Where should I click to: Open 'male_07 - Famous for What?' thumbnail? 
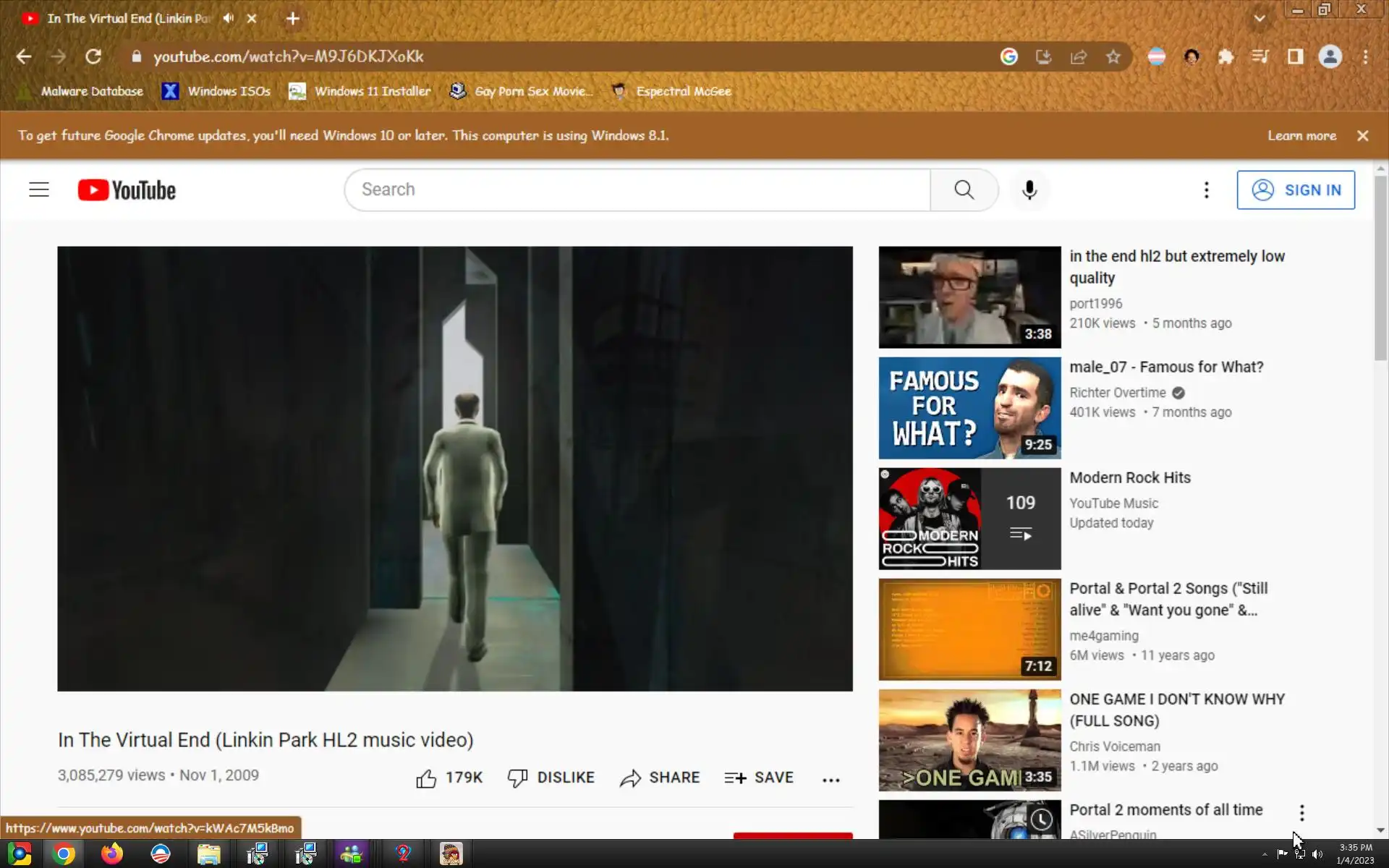pos(969,408)
